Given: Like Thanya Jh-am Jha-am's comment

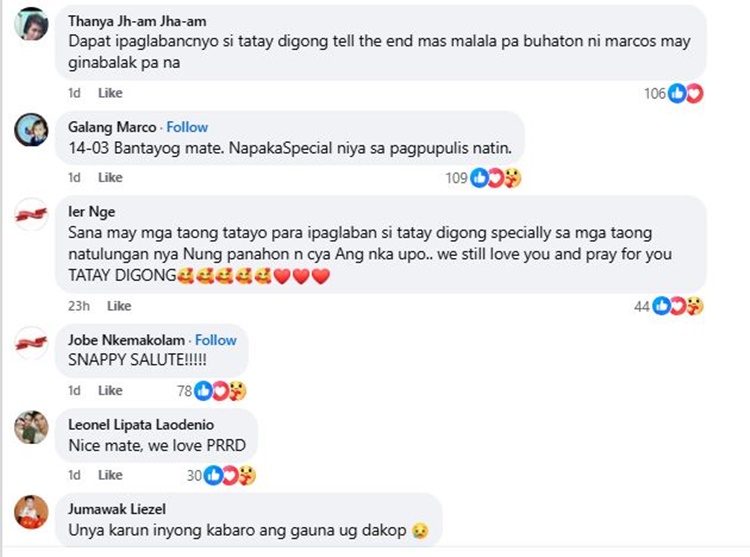Looking at the screenshot, I should 110,93.
